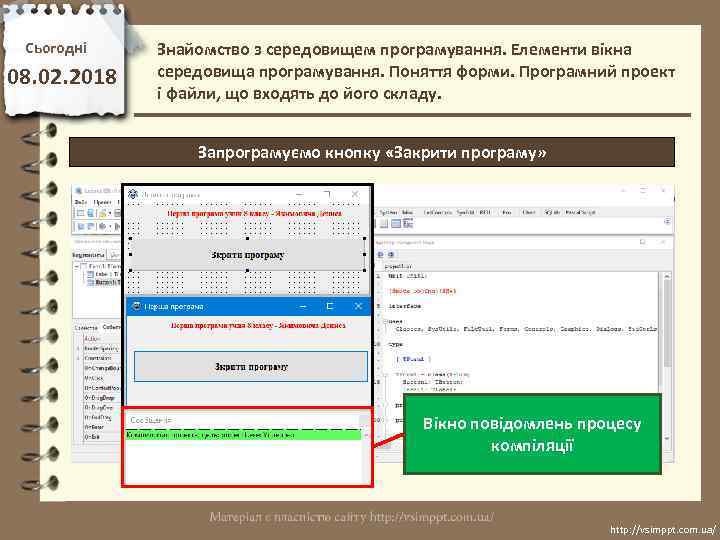
Task: Click the second icon in Lazarus top toolbar row
Action: [x=90, y=214]
